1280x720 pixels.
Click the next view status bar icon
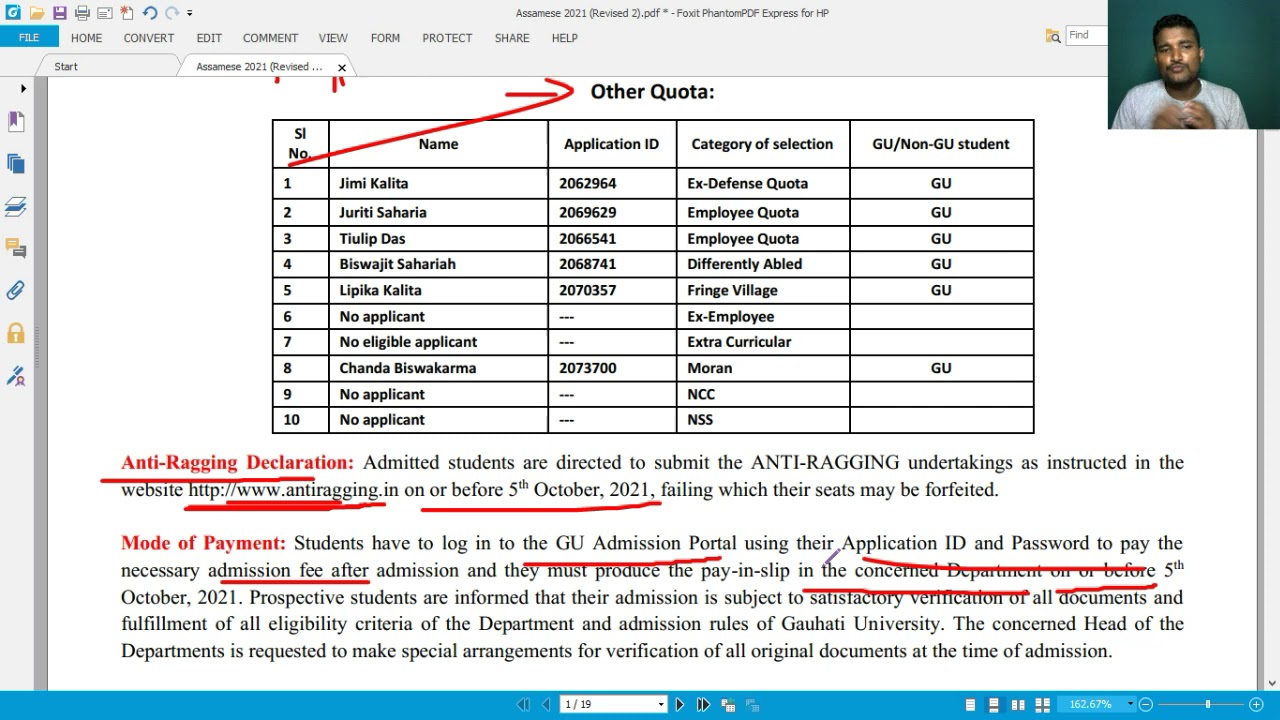click(752, 705)
